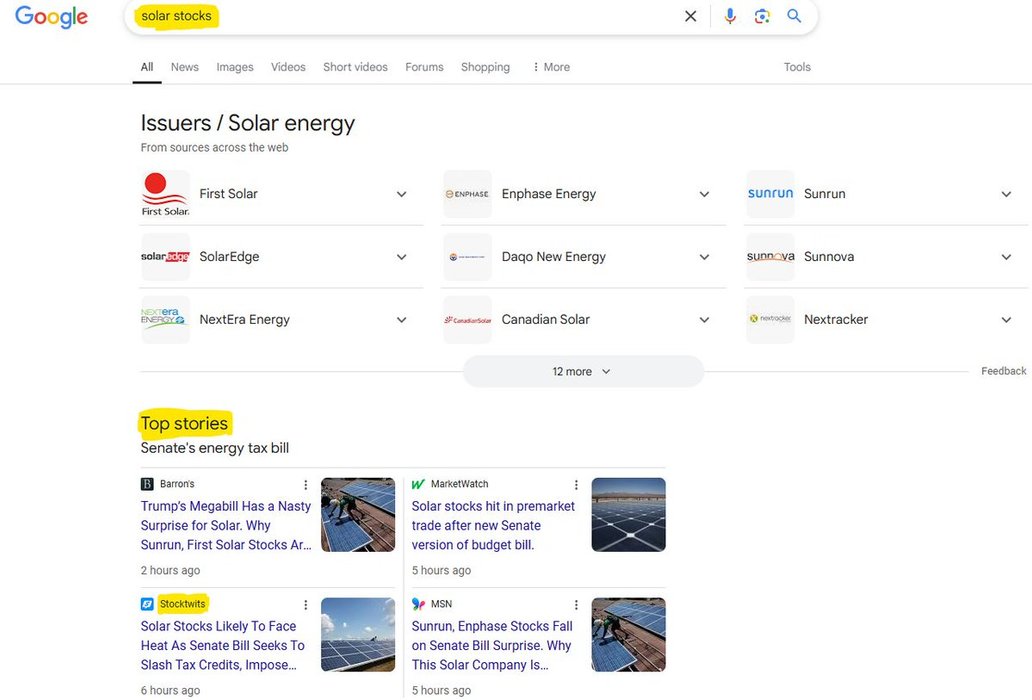The width and height of the screenshot is (1032, 700).
Task: Clear the search box with the X icon
Action: pos(690,16)
